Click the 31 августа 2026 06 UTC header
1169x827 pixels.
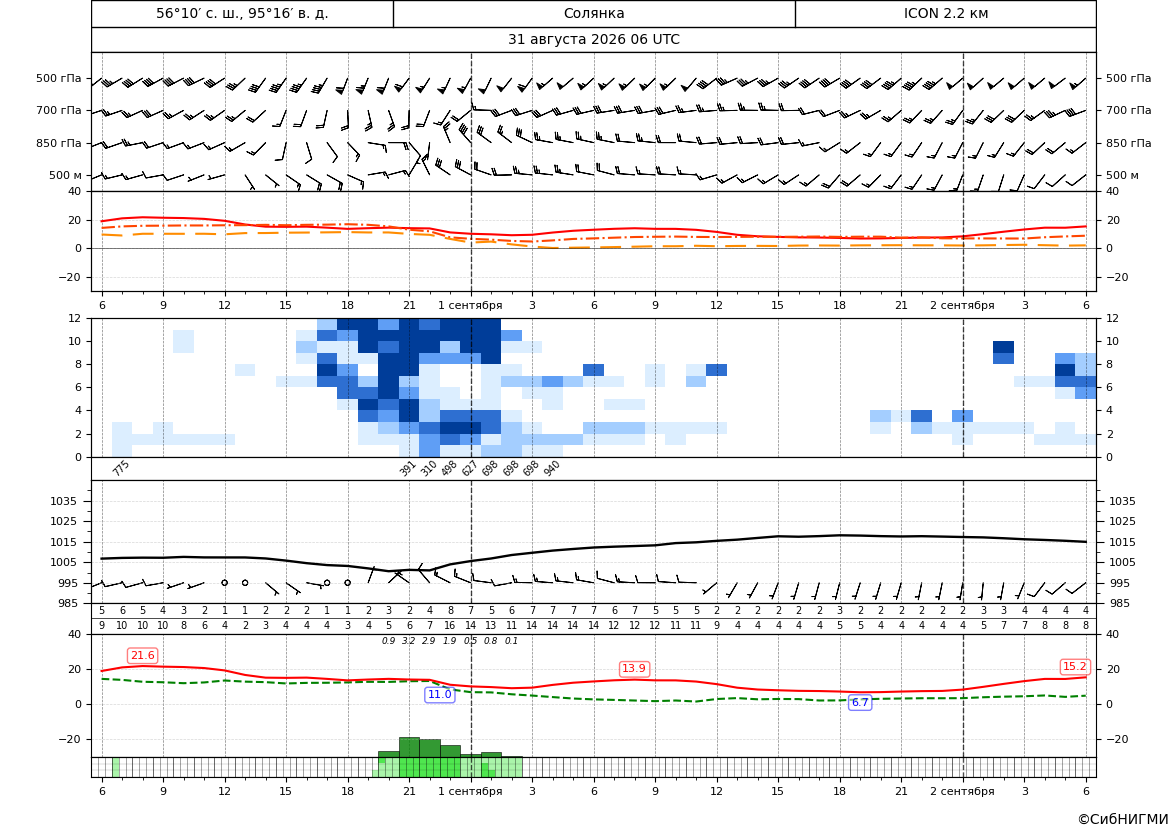click(593, 40)
